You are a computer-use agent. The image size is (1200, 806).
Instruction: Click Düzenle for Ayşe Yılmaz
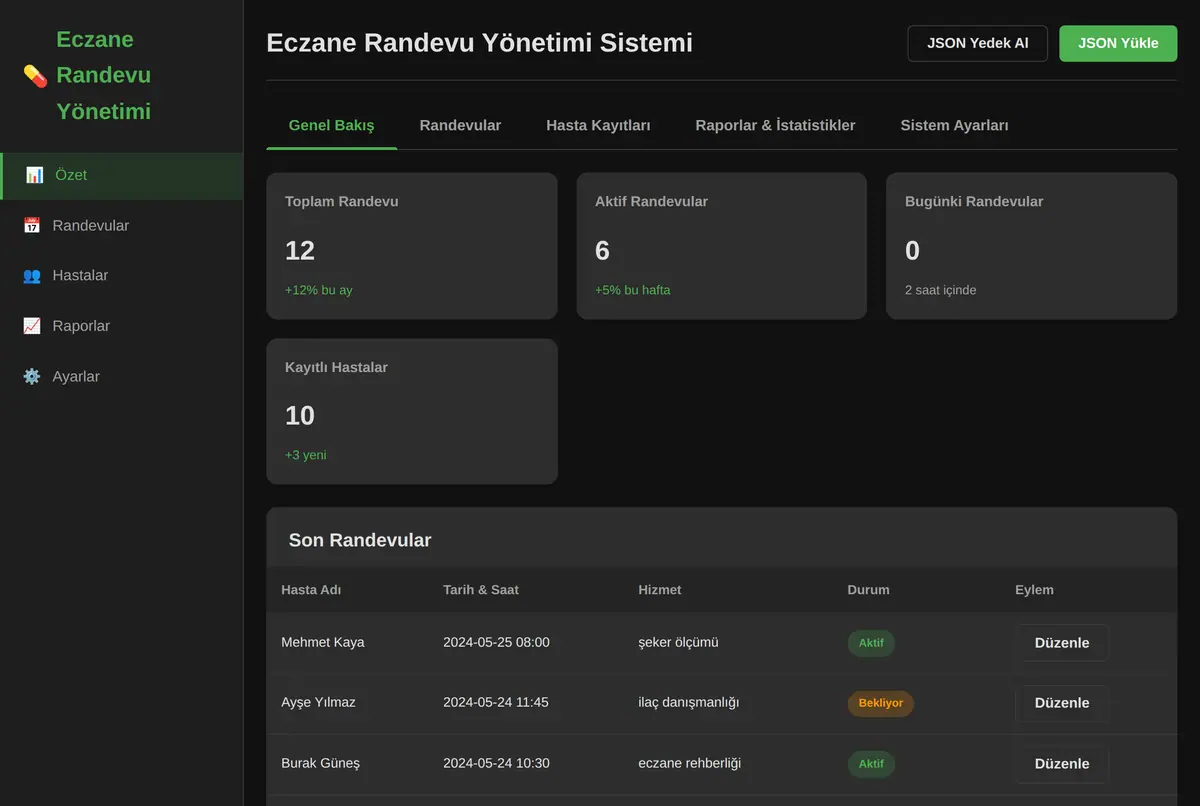(1062, 703)
